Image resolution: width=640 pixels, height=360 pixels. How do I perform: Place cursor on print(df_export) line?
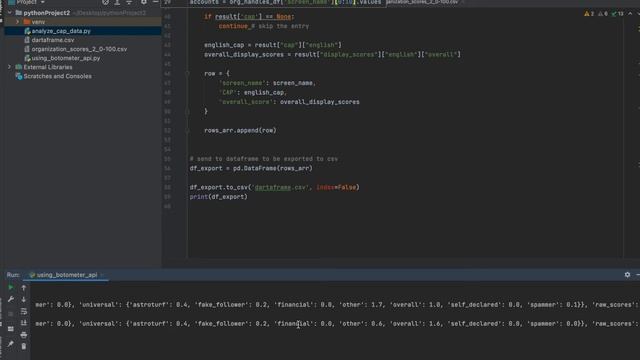(x=218, y=197)
